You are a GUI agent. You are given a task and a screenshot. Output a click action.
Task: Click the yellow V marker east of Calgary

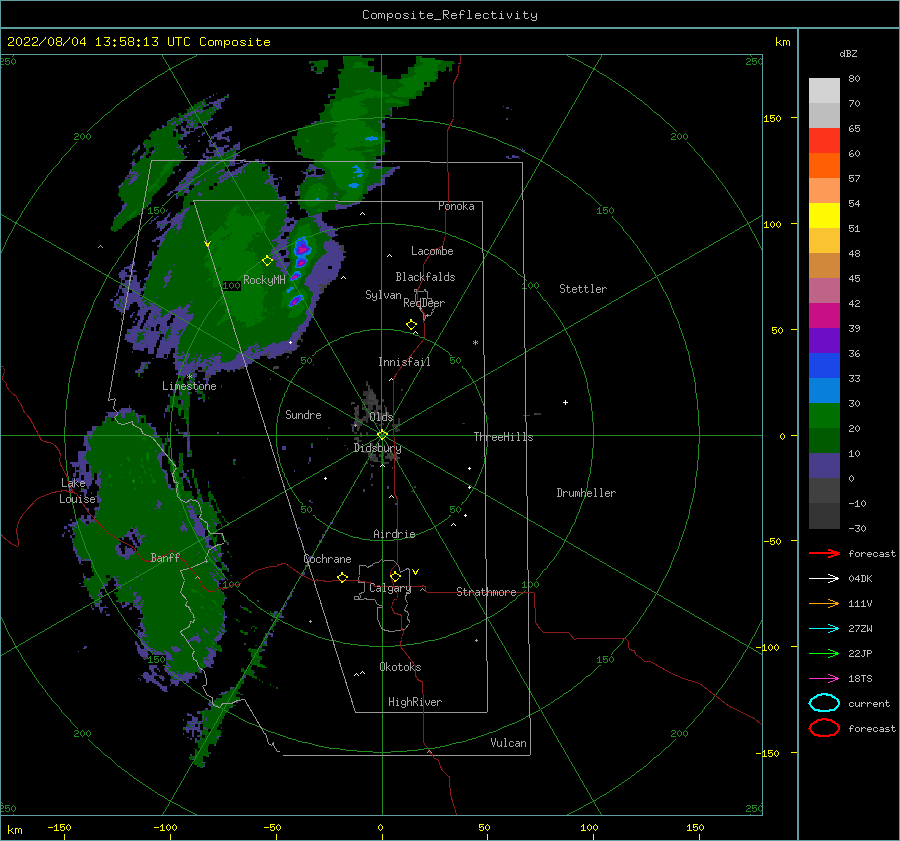416,572
